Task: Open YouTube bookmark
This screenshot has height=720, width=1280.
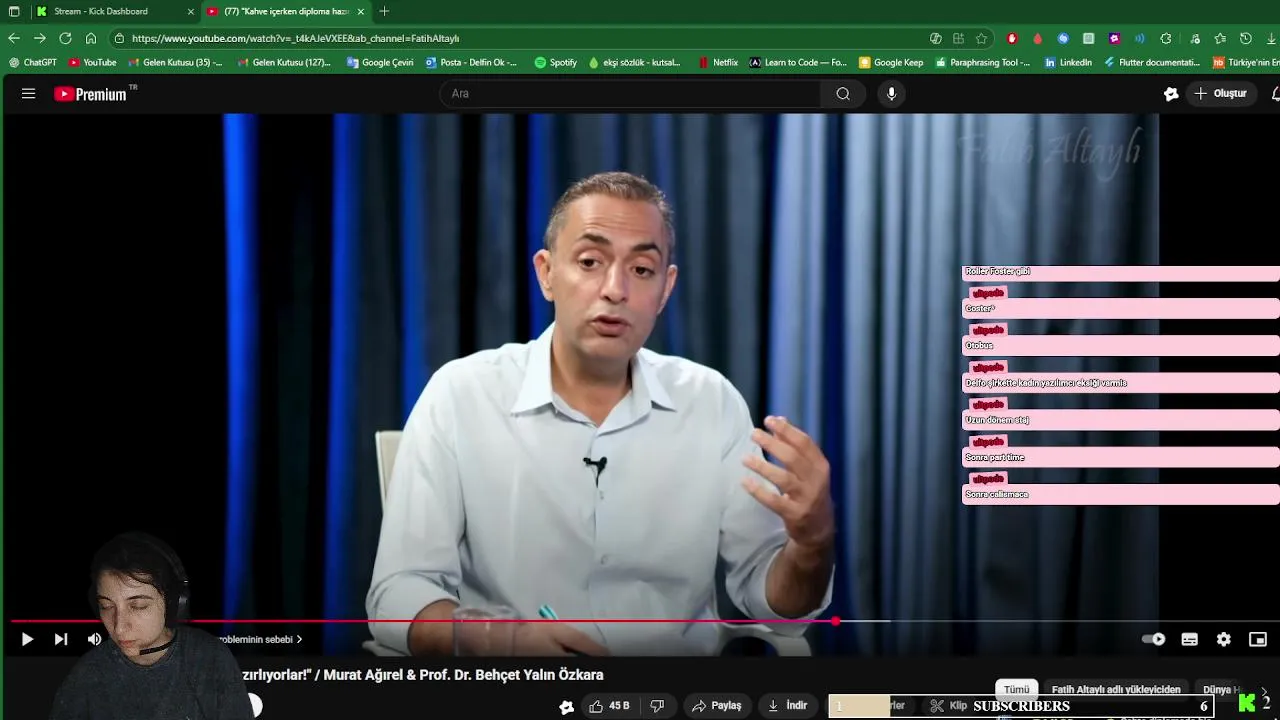Action: (92, 62)
